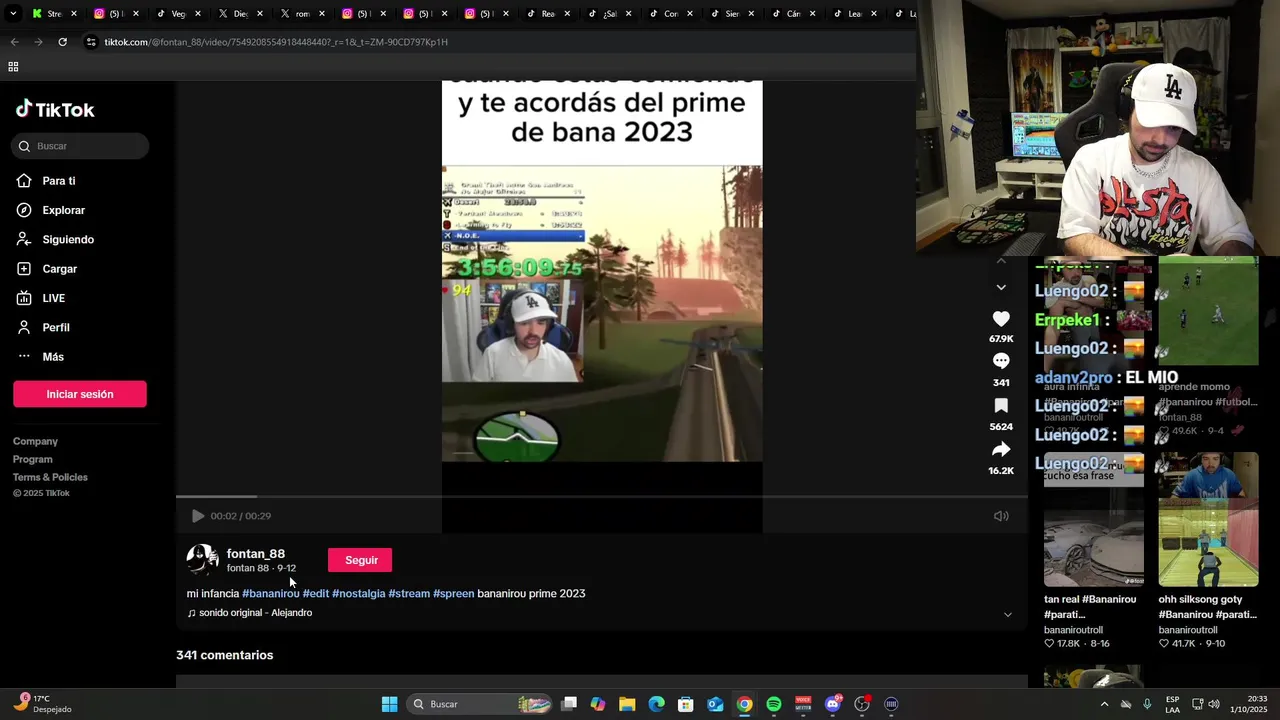The image size is (1280, 720).
Task: Seek on the video progress bar
Action: tap(602, 496)
